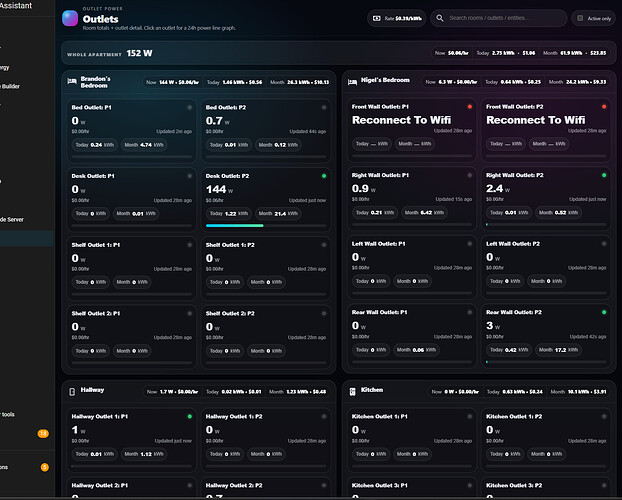Click the Kitchen room icon

click(352, 392)
